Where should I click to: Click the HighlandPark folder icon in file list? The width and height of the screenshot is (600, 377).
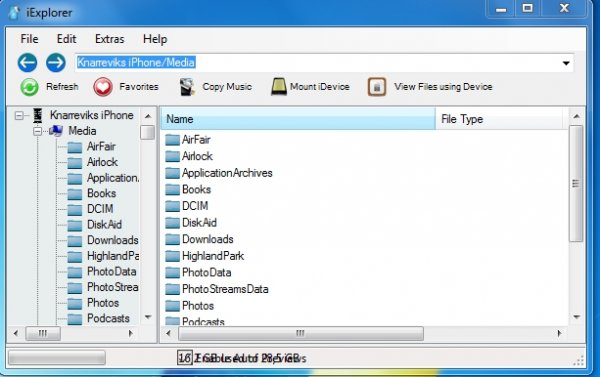click(172, 256)
